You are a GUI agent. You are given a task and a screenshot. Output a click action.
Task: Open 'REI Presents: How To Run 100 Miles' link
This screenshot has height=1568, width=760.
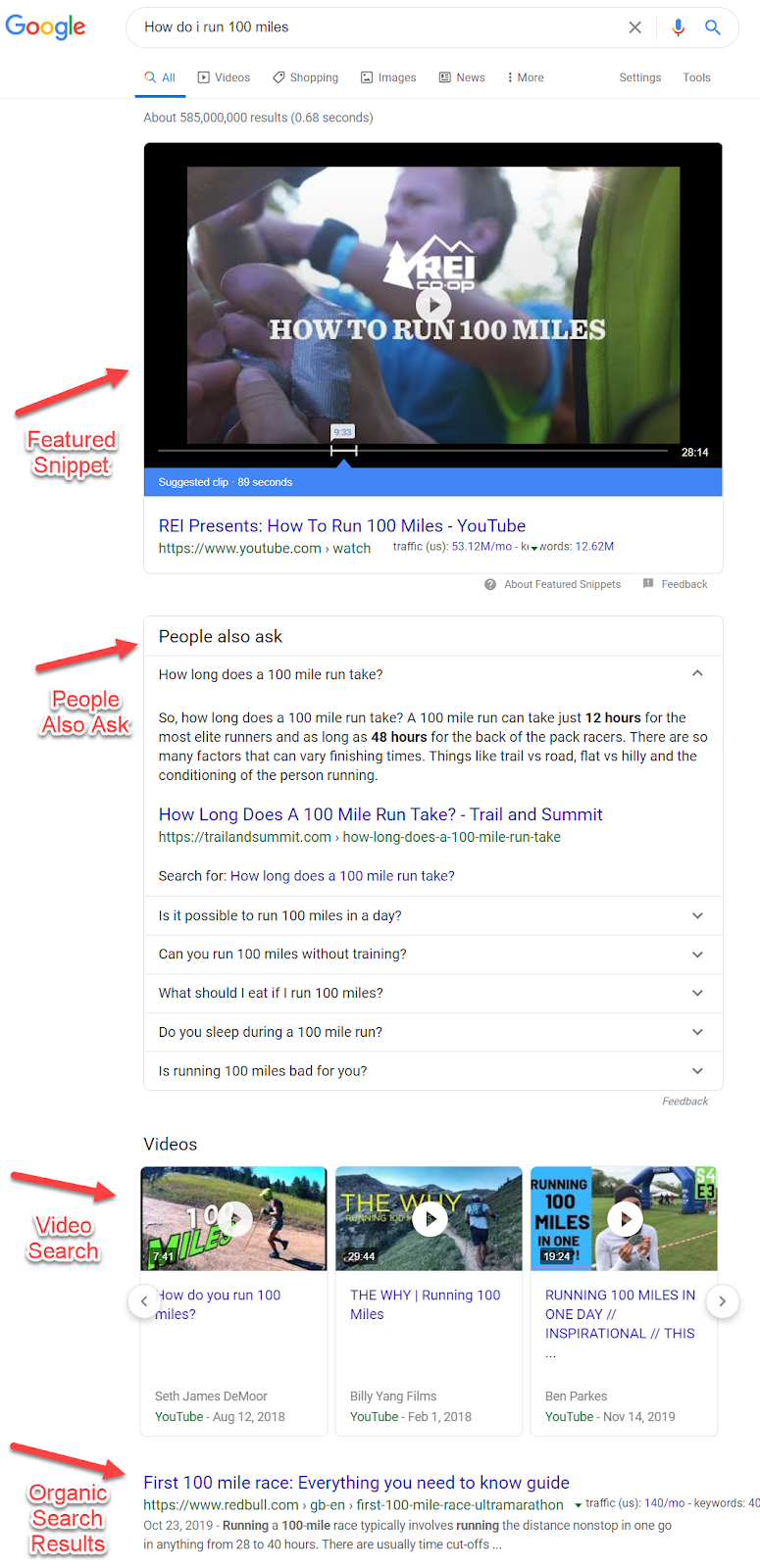342,525
